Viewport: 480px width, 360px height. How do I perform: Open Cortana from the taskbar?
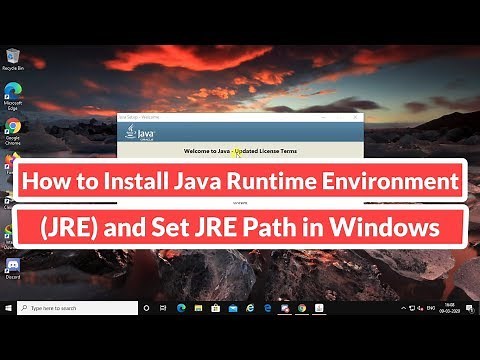146,308
